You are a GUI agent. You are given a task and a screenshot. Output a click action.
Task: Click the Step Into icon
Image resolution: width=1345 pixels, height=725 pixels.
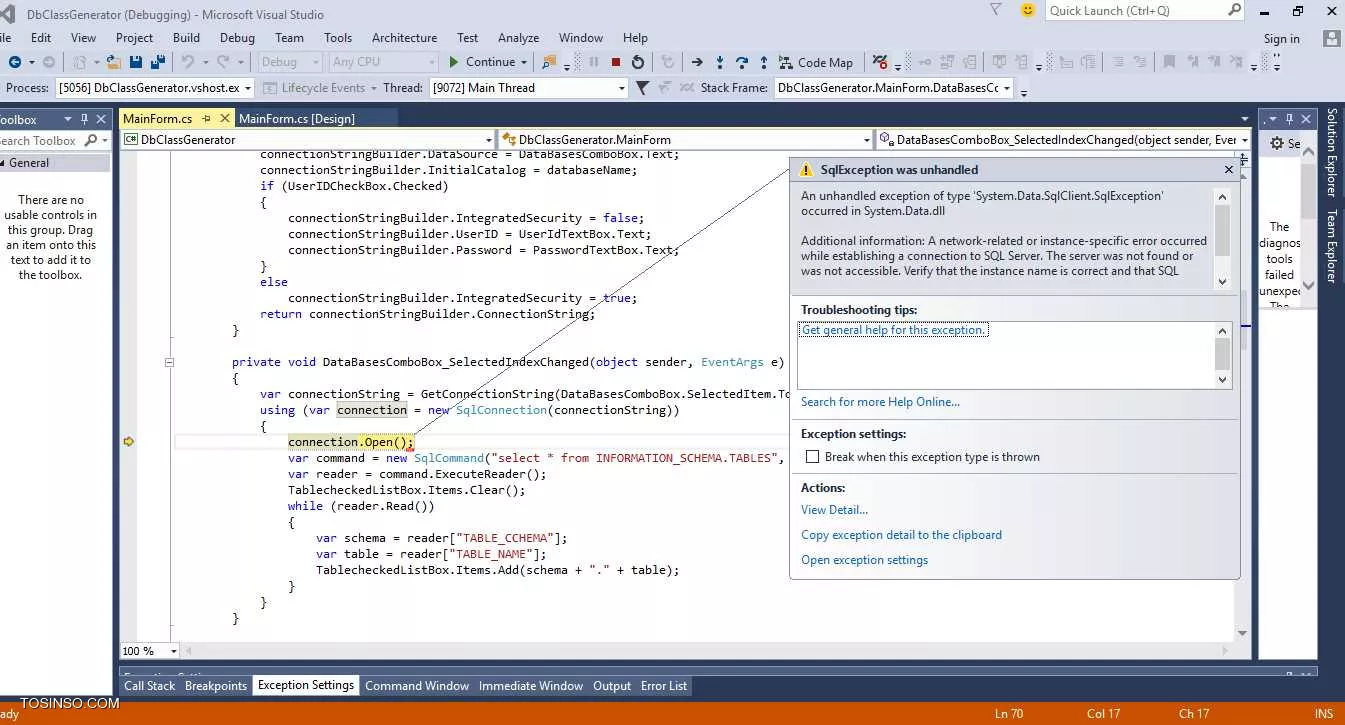[x=720, y=62]
